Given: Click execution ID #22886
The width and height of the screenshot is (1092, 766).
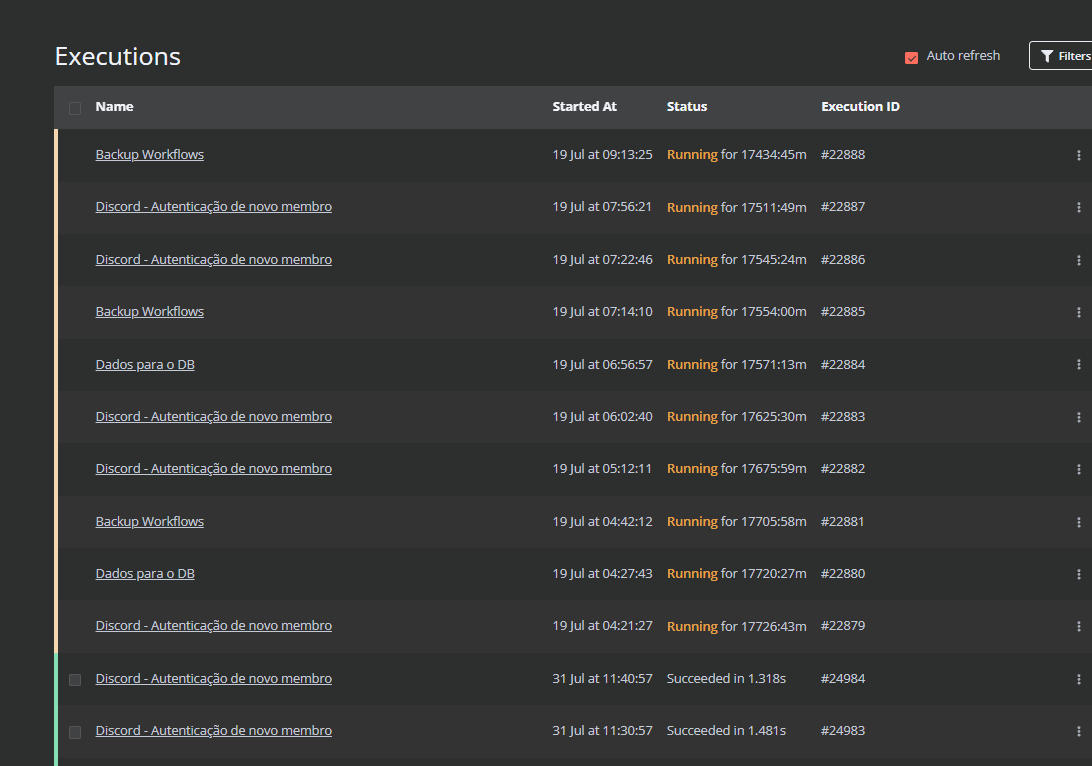Looking at the screenshot, I should 843,260.
